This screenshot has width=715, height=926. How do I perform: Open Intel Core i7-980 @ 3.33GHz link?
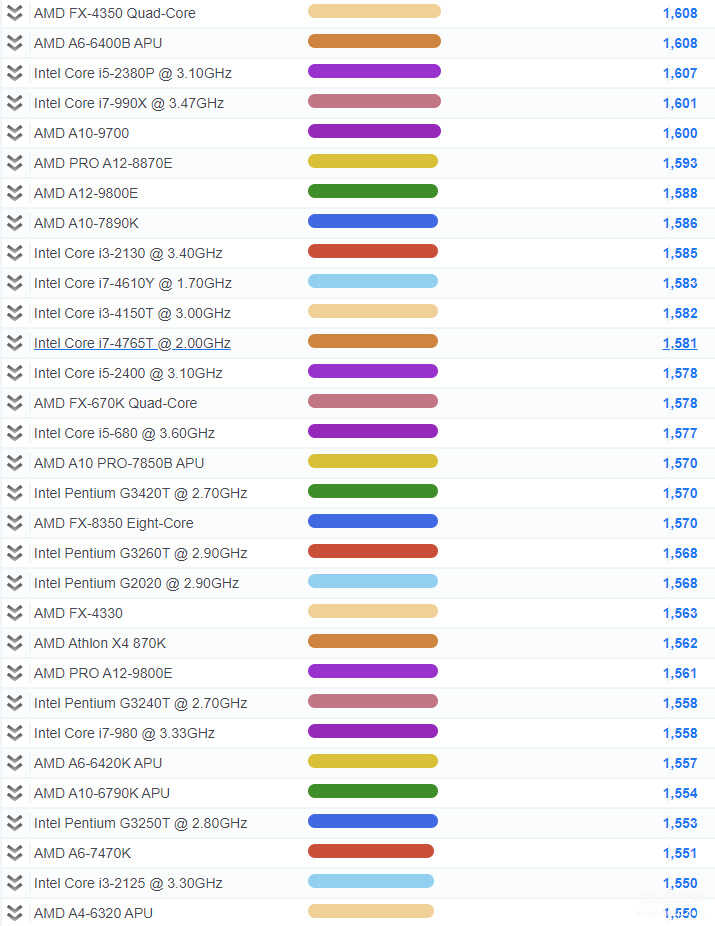point(125,733)
